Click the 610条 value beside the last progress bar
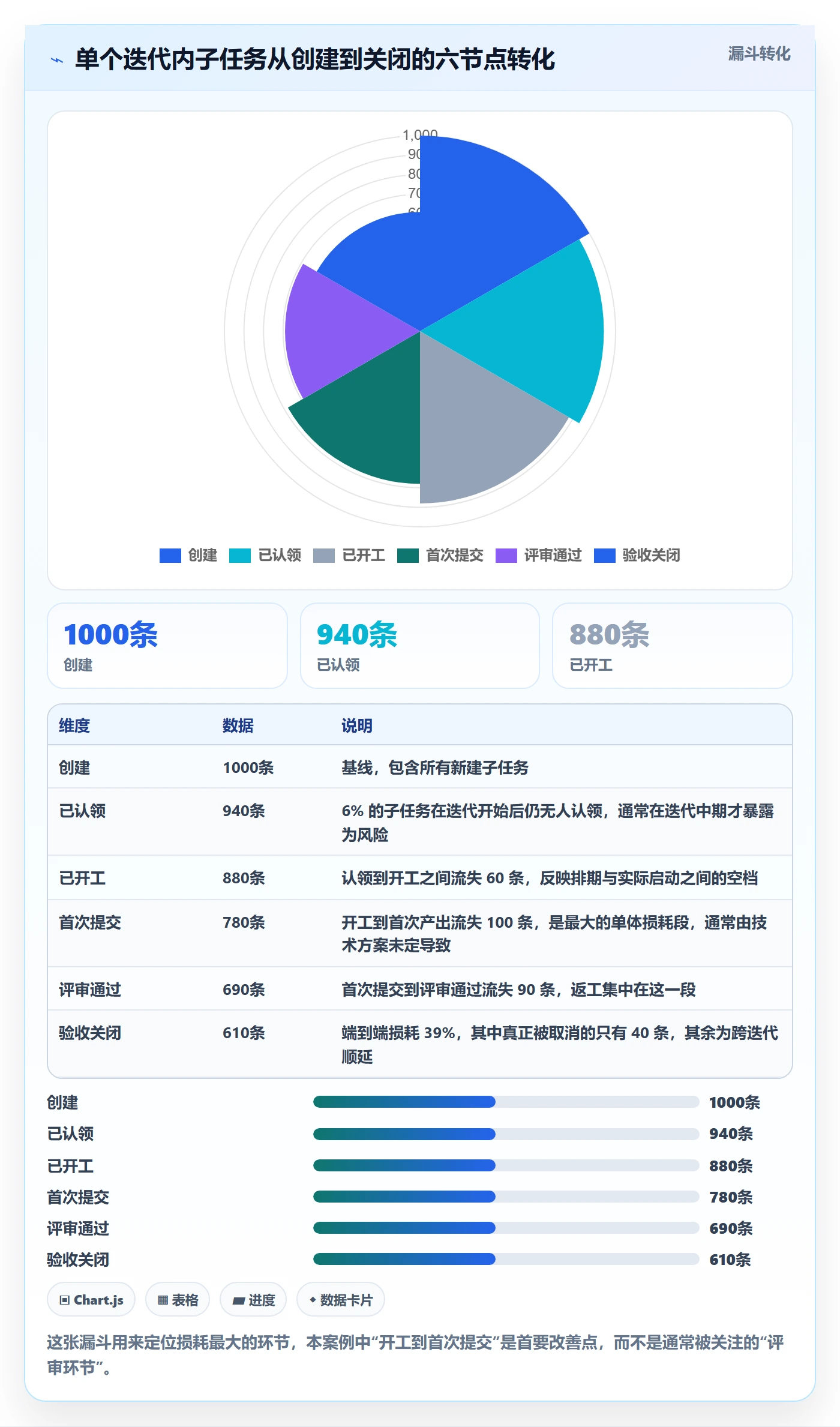Screen dimensions: 840x1427 tap(730, 1260)
